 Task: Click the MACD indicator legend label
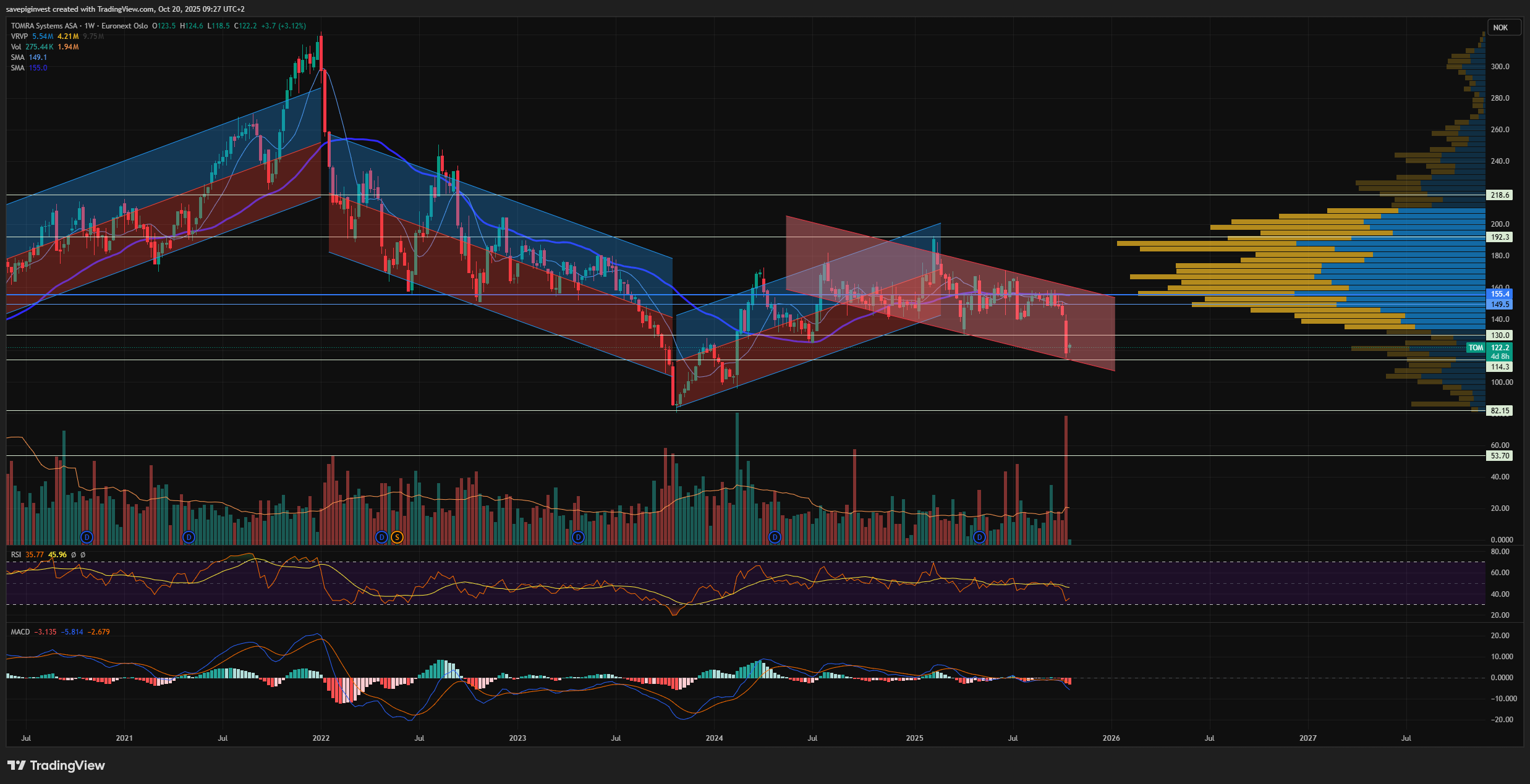coord(20,632)
